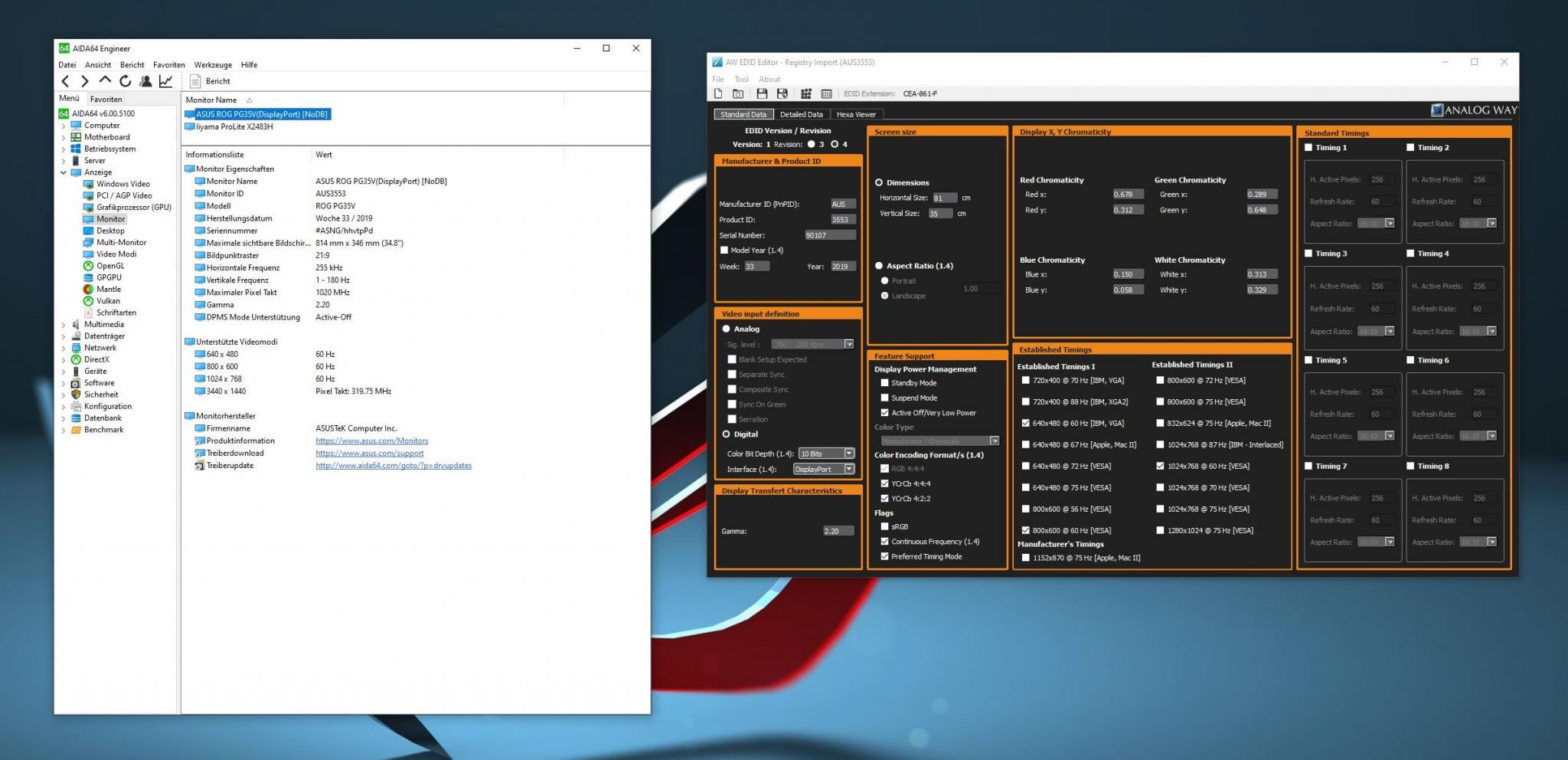1568x760 pixels.
Task: Open Werkzeuge menu in AIDA64
Action: pos(213,65)
